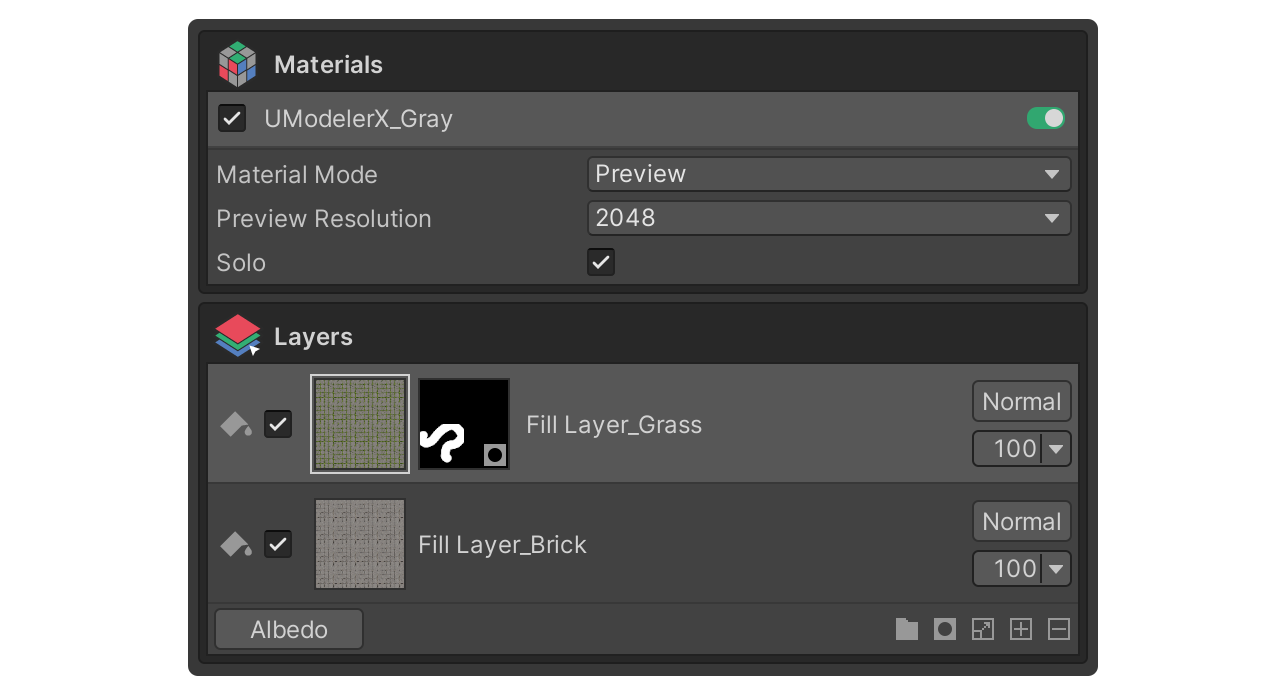Click the Materials panel cube icon
This screenshot has width=1272, height=694.
pyautogui.click(x=236, y=63)
